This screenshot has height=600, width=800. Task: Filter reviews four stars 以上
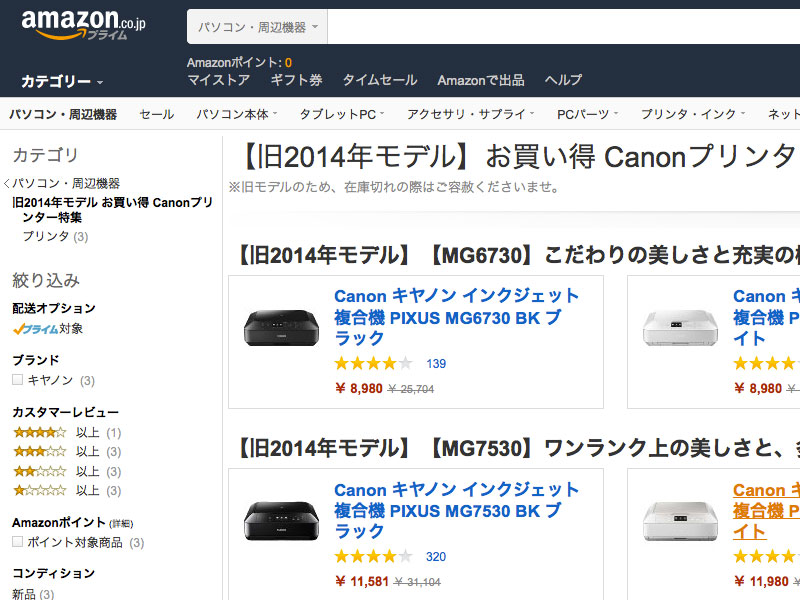pos(67,433)
